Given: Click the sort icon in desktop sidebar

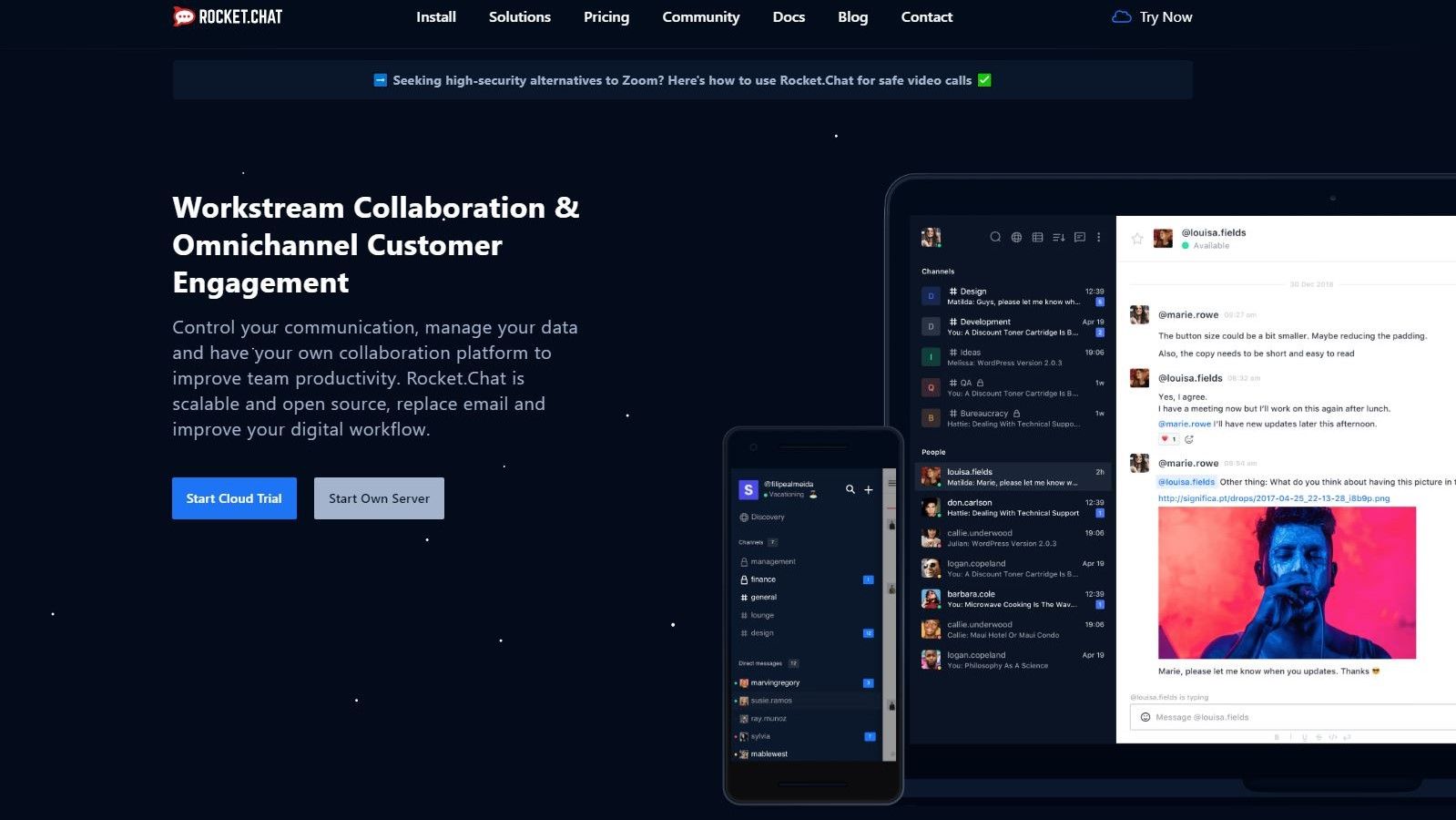Looking at the screenshot, I should (1058, 237).
